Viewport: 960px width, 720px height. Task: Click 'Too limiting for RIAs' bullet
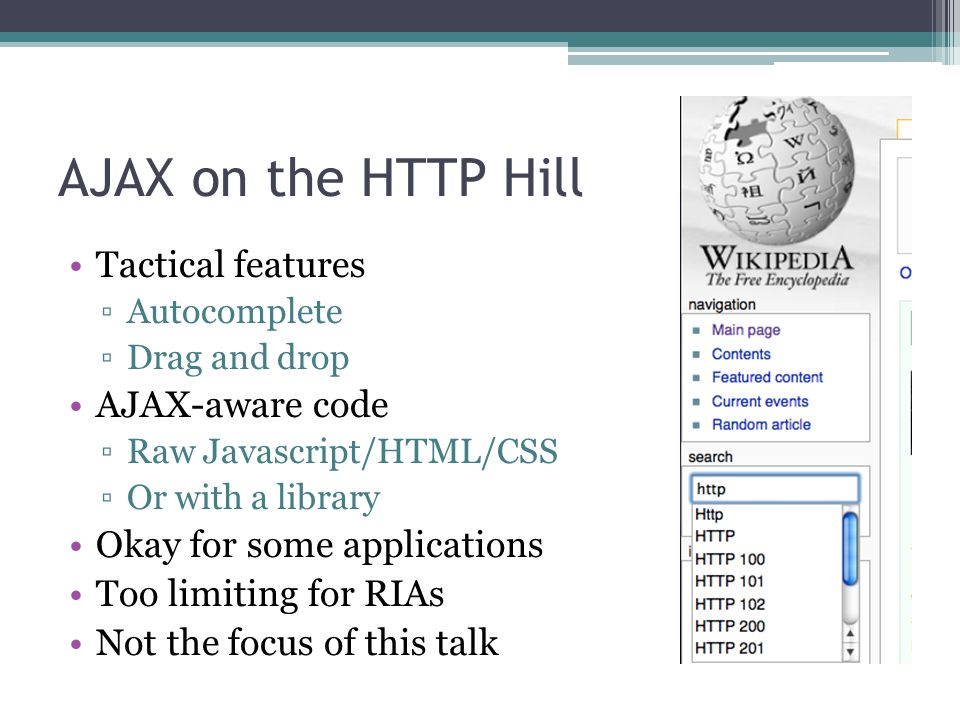269,593
